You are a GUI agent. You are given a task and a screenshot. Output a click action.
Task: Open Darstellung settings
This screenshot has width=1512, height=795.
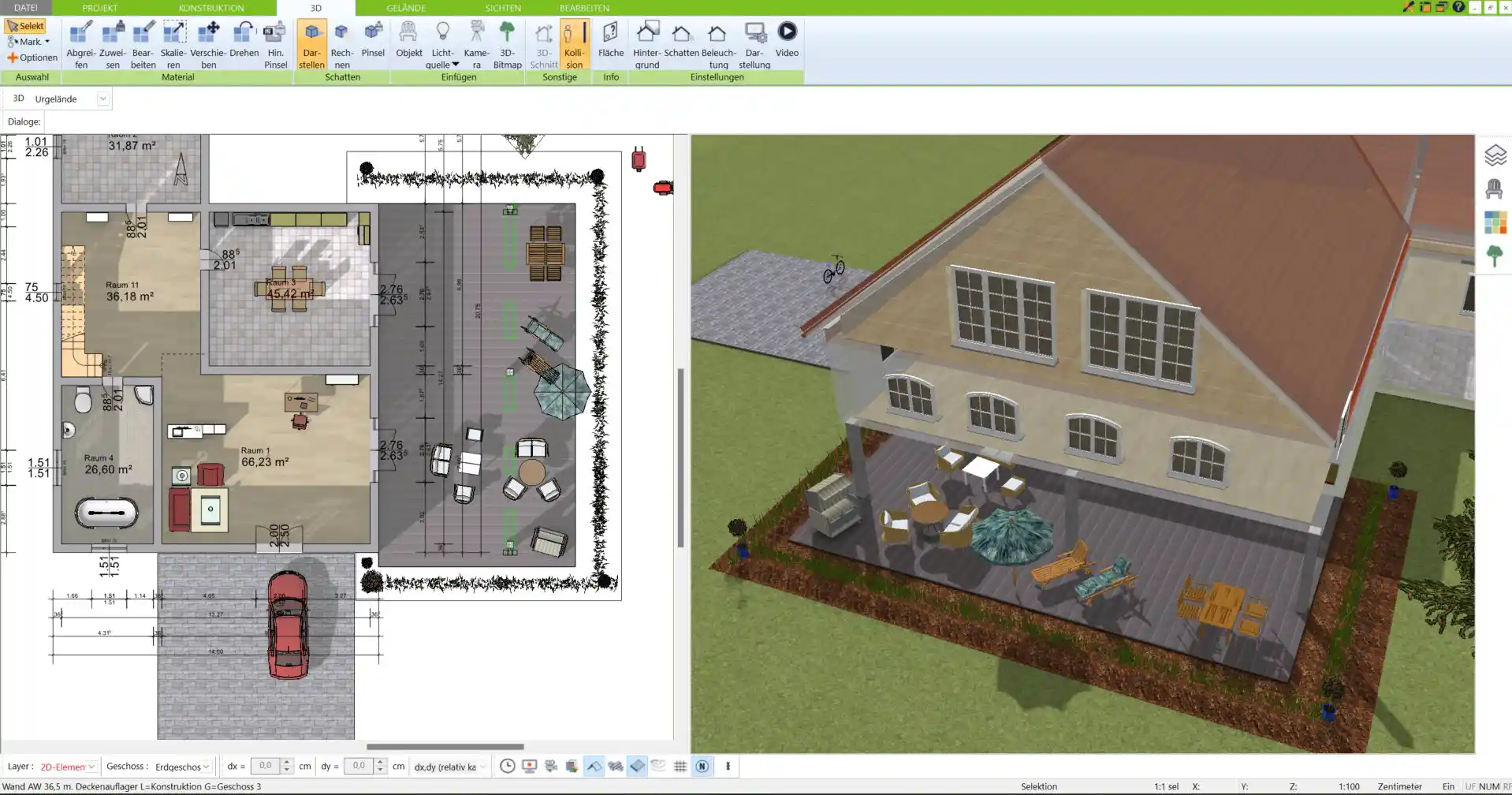754,45
